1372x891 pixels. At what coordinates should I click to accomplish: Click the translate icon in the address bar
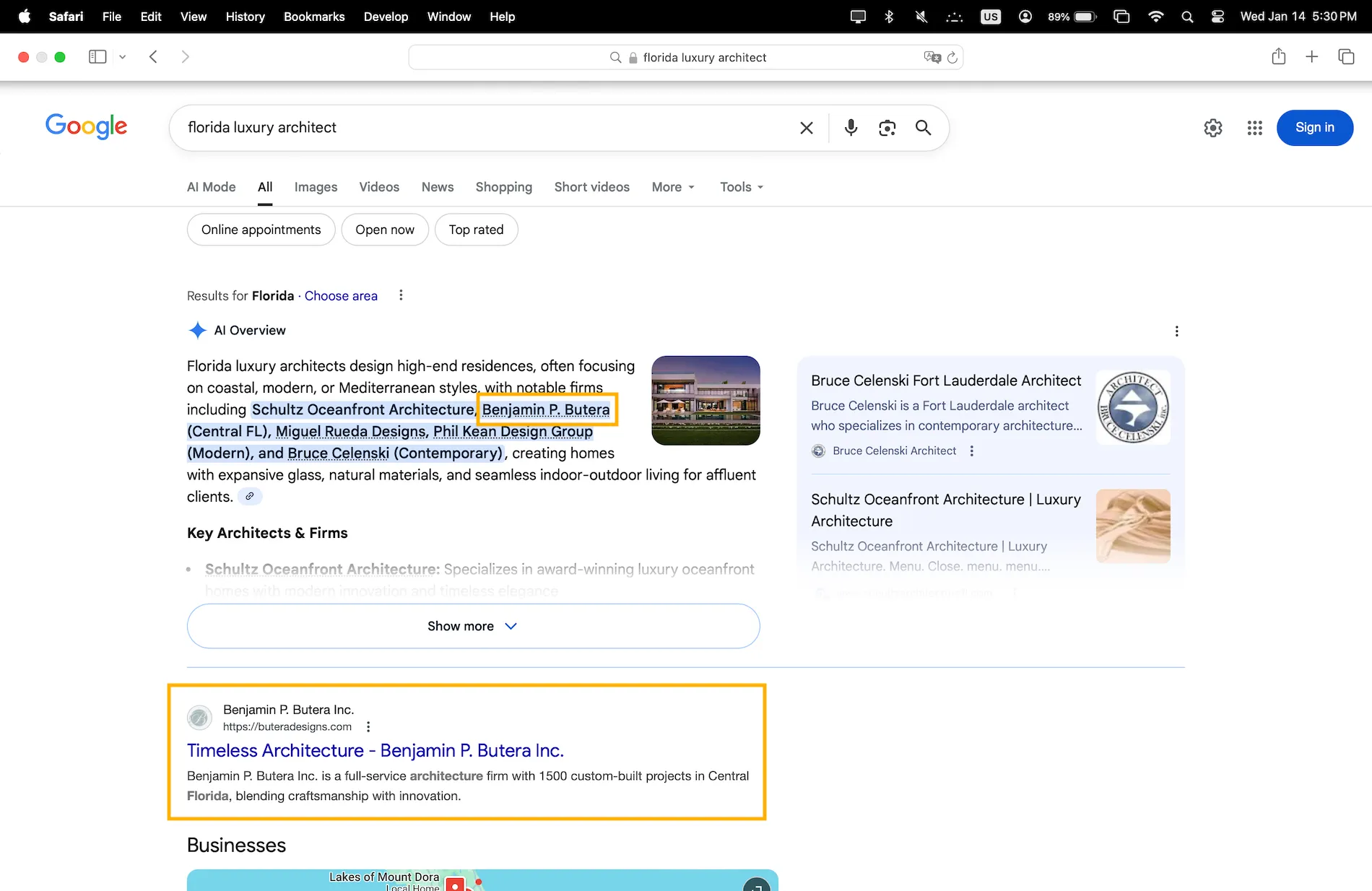[932, 57]
